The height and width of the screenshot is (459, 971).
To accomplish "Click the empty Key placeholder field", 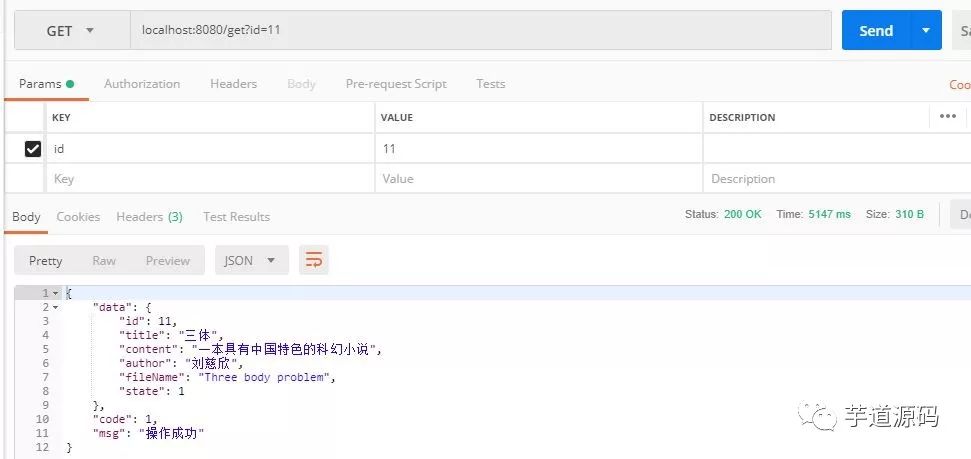I will (x=210, y=178).
